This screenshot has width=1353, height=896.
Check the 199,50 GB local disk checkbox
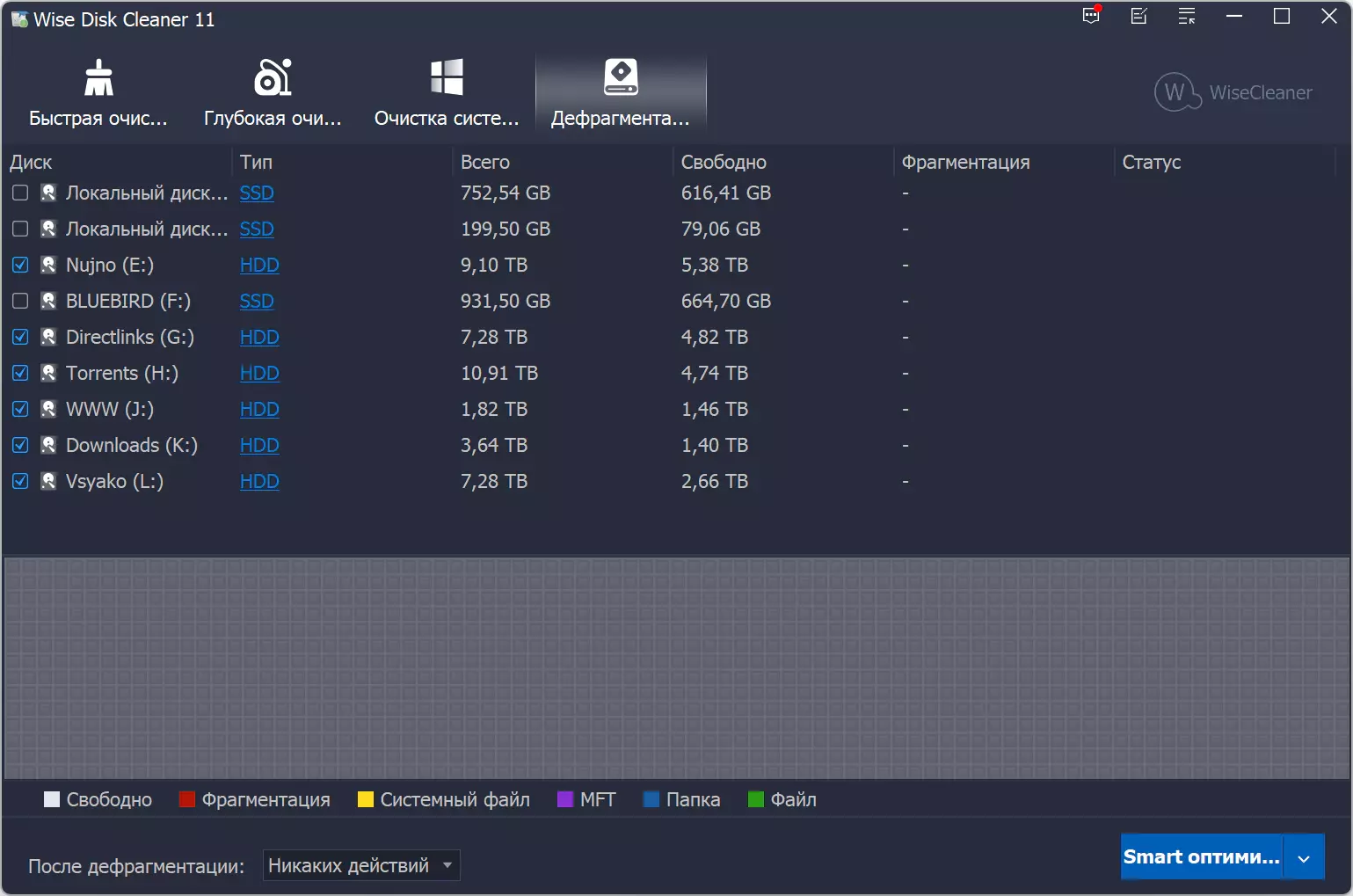tap(20, 229)
